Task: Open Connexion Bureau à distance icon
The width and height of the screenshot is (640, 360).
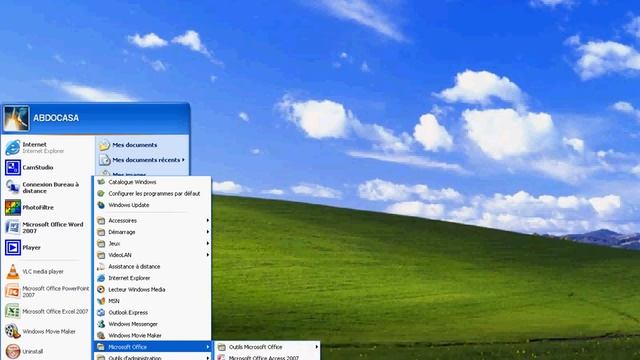Action: [x=13, y=187]
